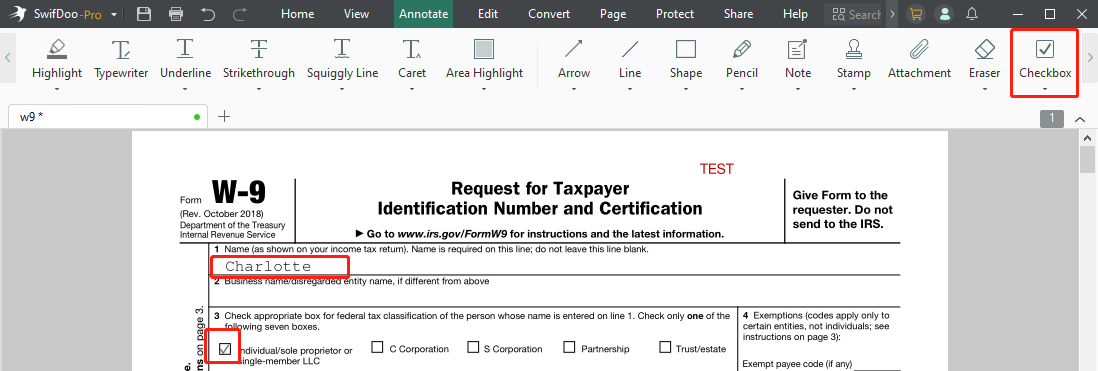Open the Home tab
This screenshot has height=371, width=1098.
[x=297, y=14]
